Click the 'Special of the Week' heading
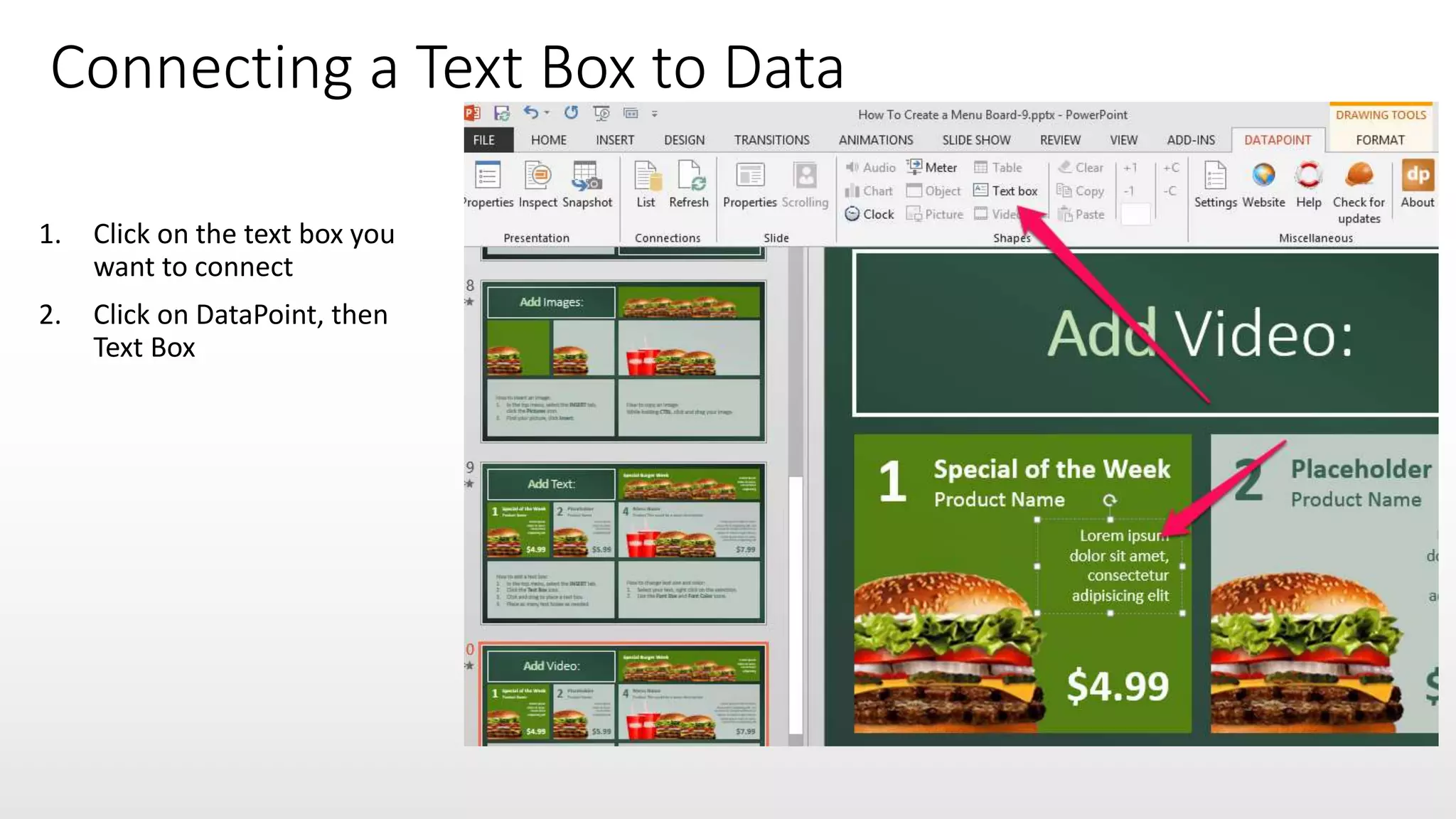 tap(1051, 469)
